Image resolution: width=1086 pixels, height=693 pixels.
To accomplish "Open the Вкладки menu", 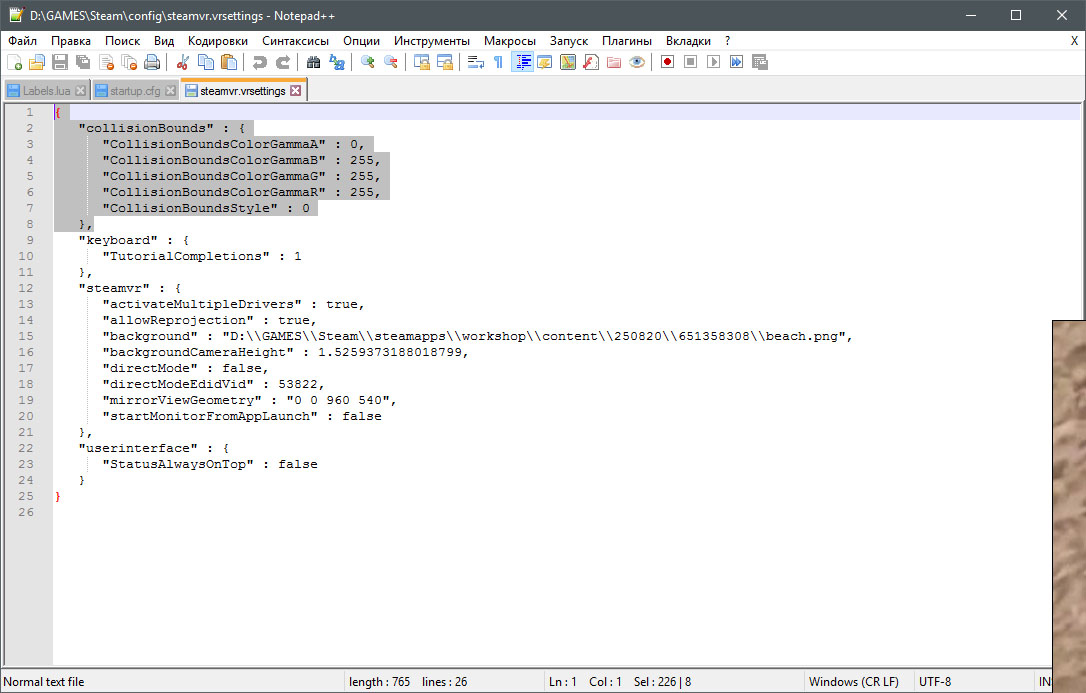I will [x=688, y=41].
